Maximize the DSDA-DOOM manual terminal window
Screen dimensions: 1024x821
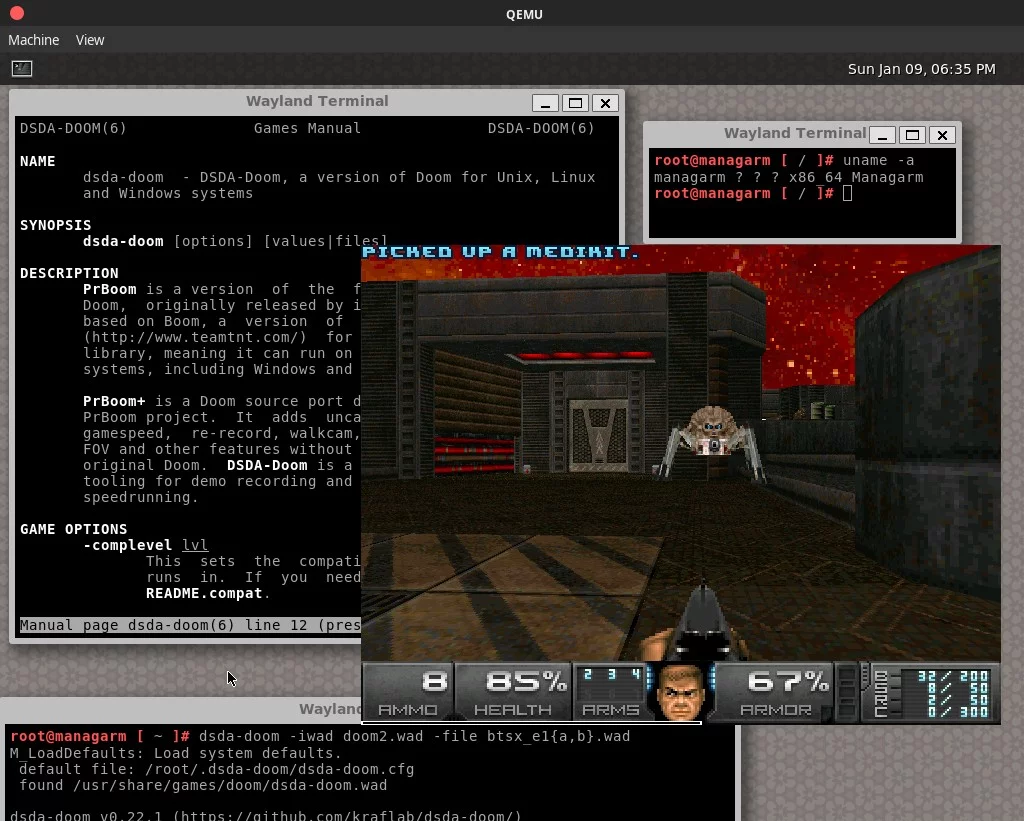point(575,103)
